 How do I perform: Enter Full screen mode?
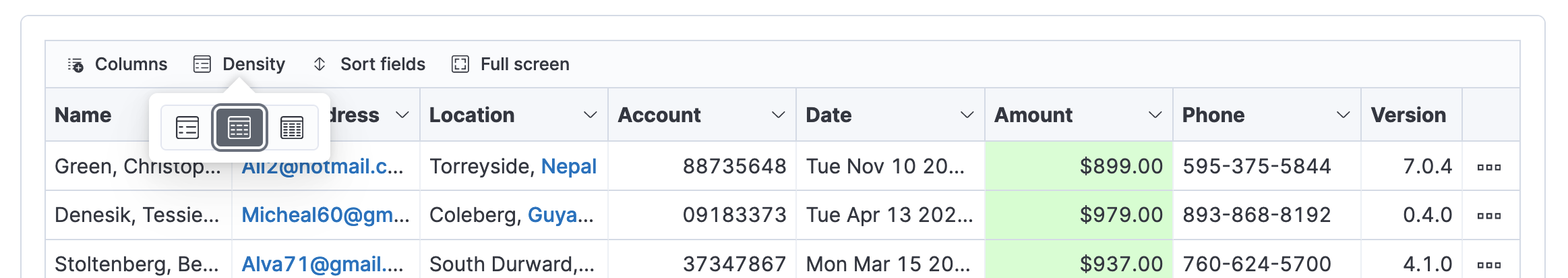pos(511,64)
